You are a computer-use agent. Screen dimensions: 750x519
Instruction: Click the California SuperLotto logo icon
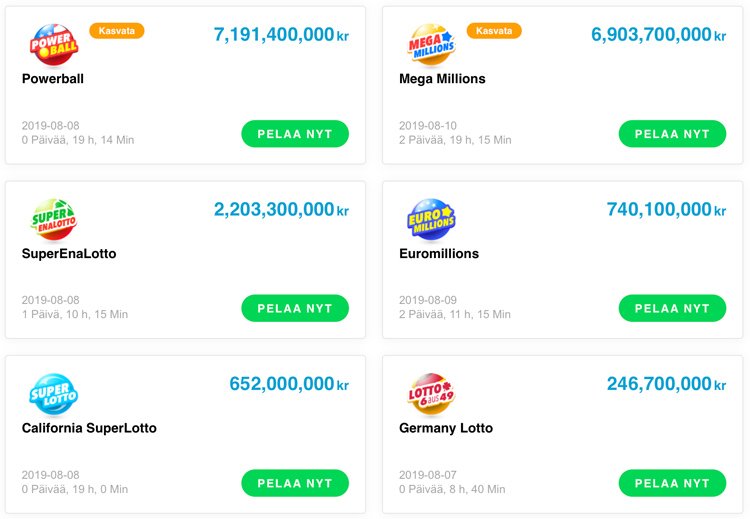(x=53, y=394)
